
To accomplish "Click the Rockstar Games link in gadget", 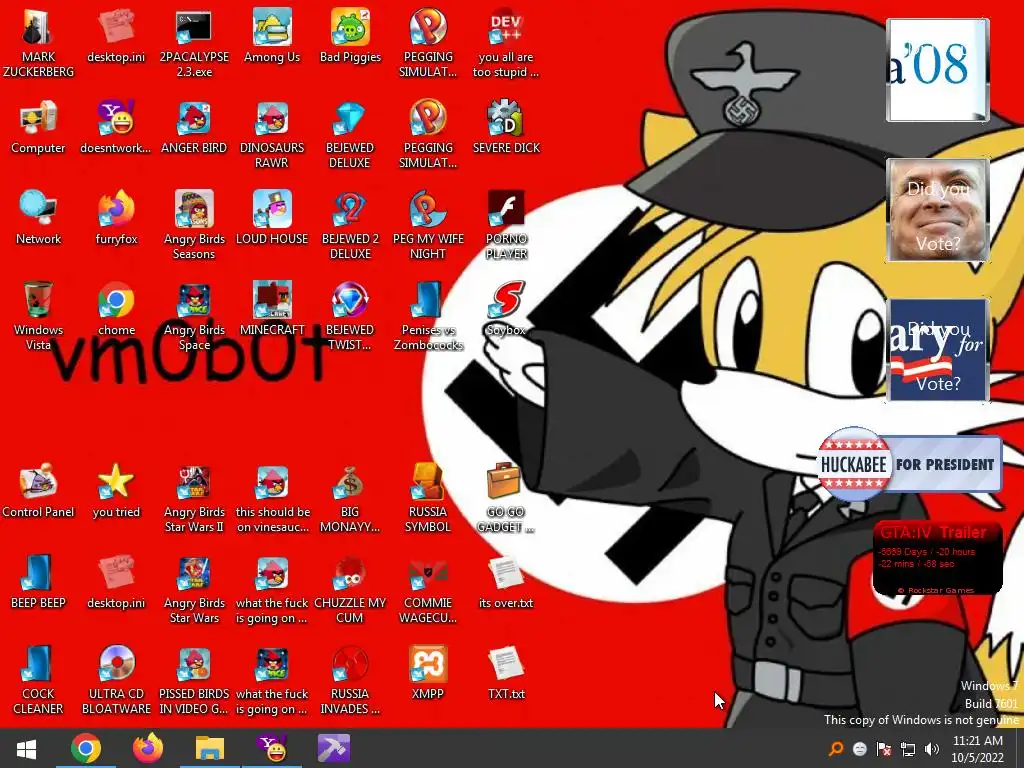I will [x=936, y=590].
